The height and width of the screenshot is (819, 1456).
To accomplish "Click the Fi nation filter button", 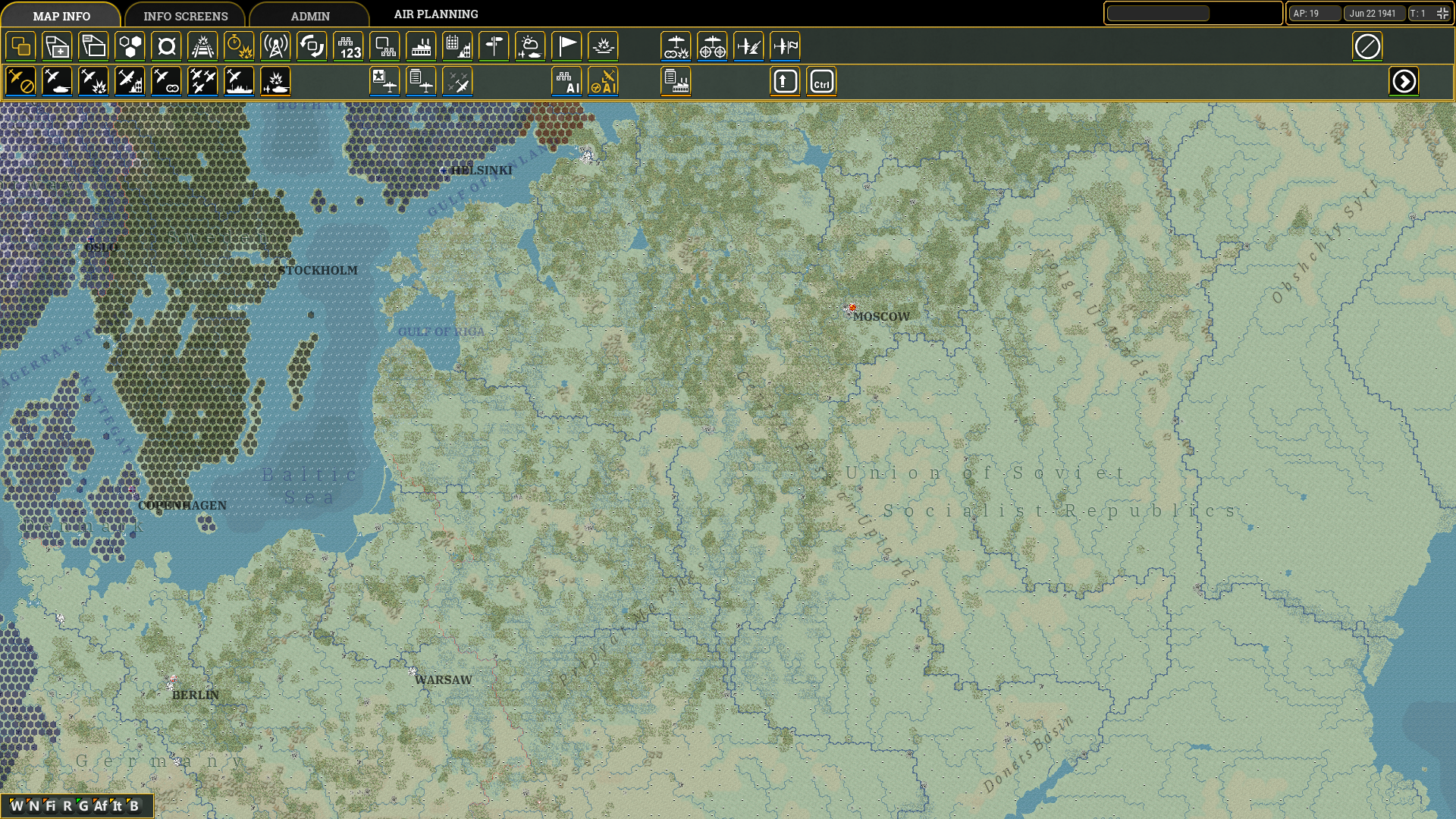I will (x=50, y=805).
